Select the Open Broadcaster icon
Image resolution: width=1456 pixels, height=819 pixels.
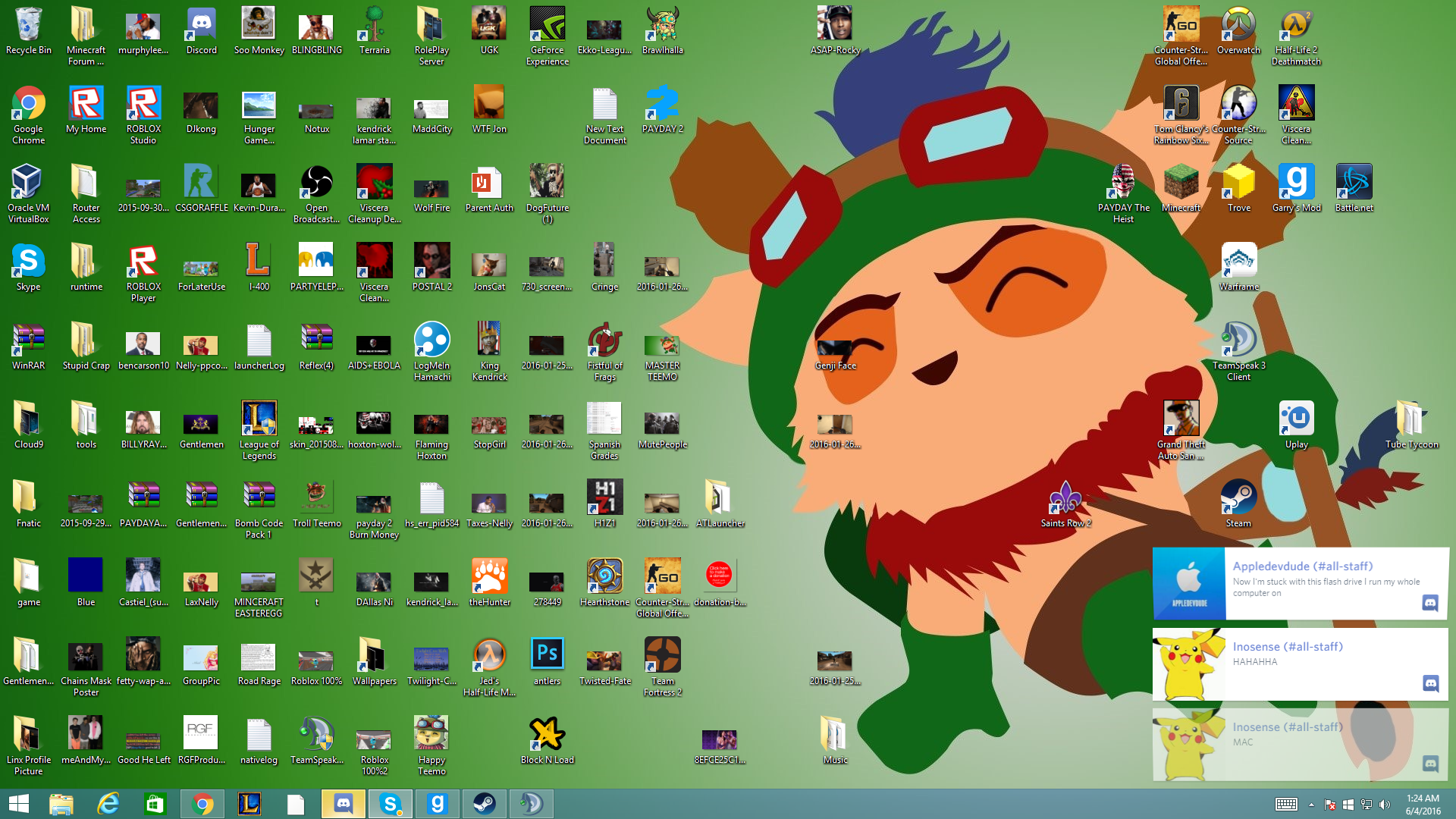(316, 194)
